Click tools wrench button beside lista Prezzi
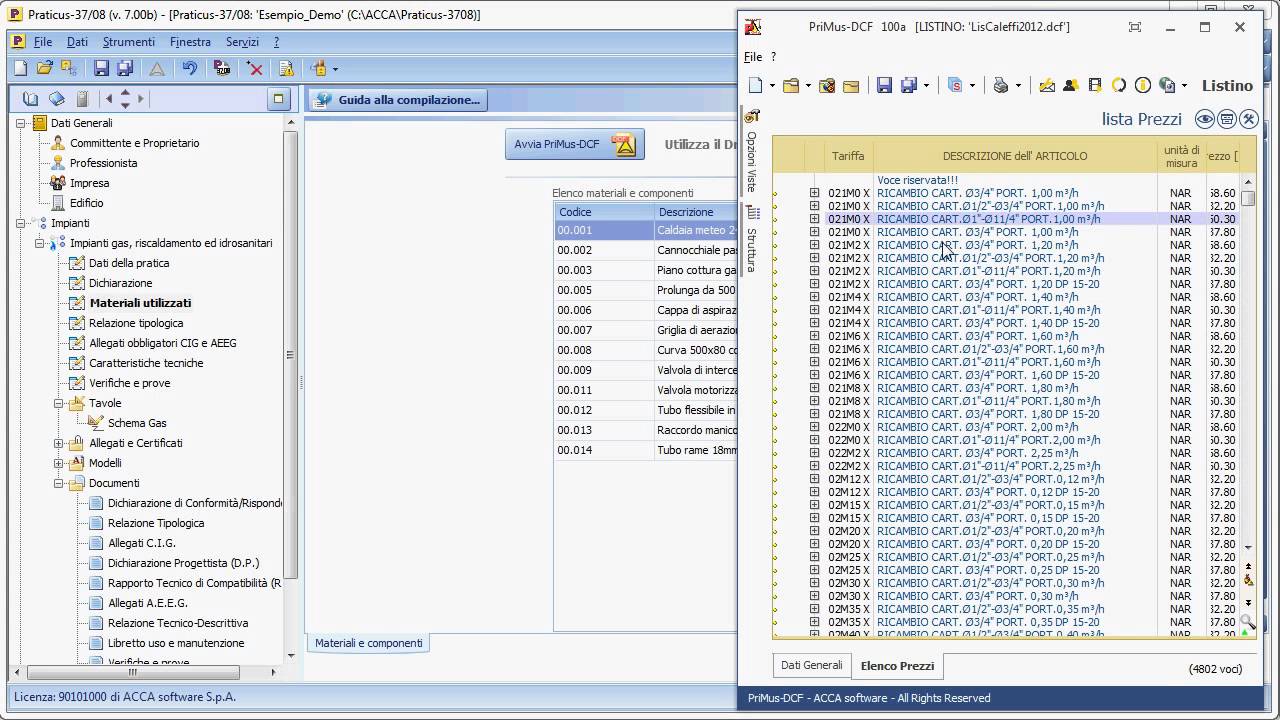The image size is (1280, 720). point(1249,119)
